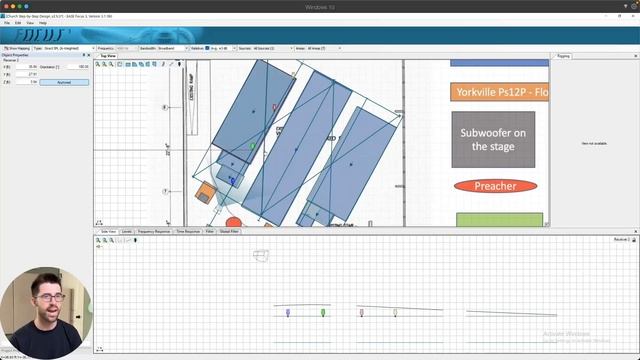
Task: Switch to the Frequency Response tab
Action: (154, 231)
